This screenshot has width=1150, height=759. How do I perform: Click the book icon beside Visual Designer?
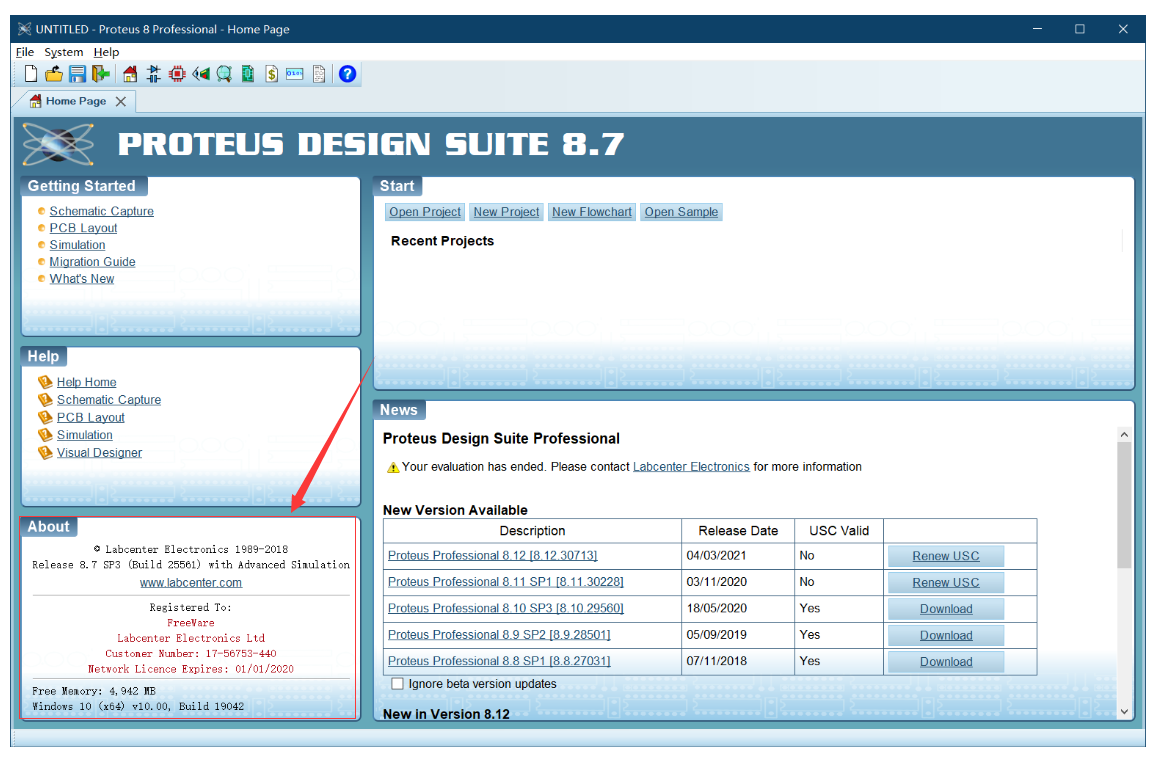[x=45, y=452]
